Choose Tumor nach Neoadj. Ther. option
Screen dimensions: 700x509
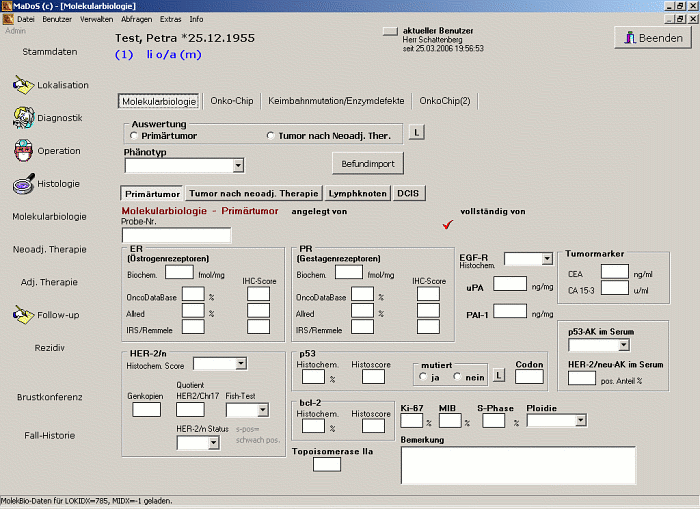click(x=270, y=135)
